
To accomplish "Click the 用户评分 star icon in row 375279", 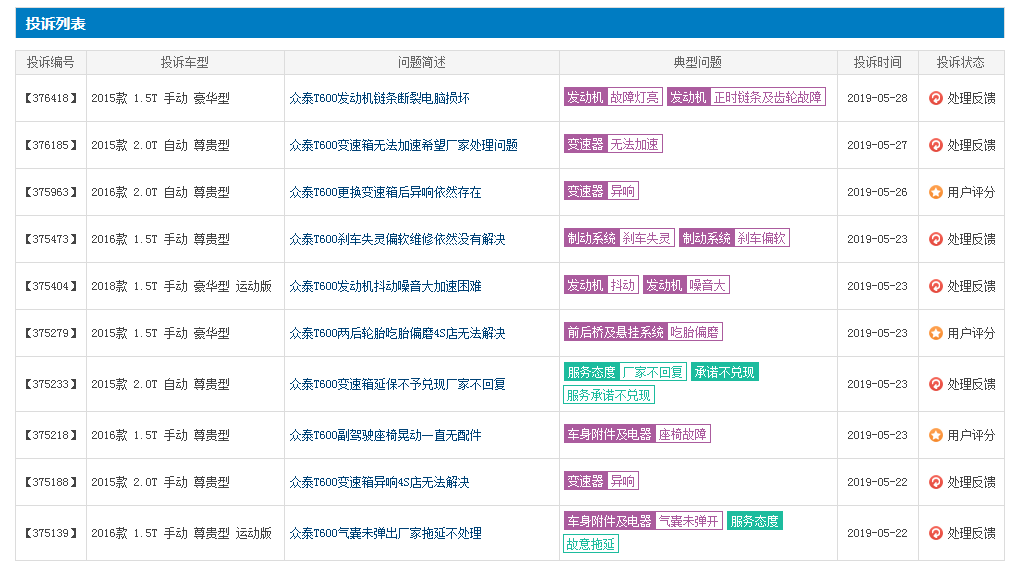I will coord(936,333).
